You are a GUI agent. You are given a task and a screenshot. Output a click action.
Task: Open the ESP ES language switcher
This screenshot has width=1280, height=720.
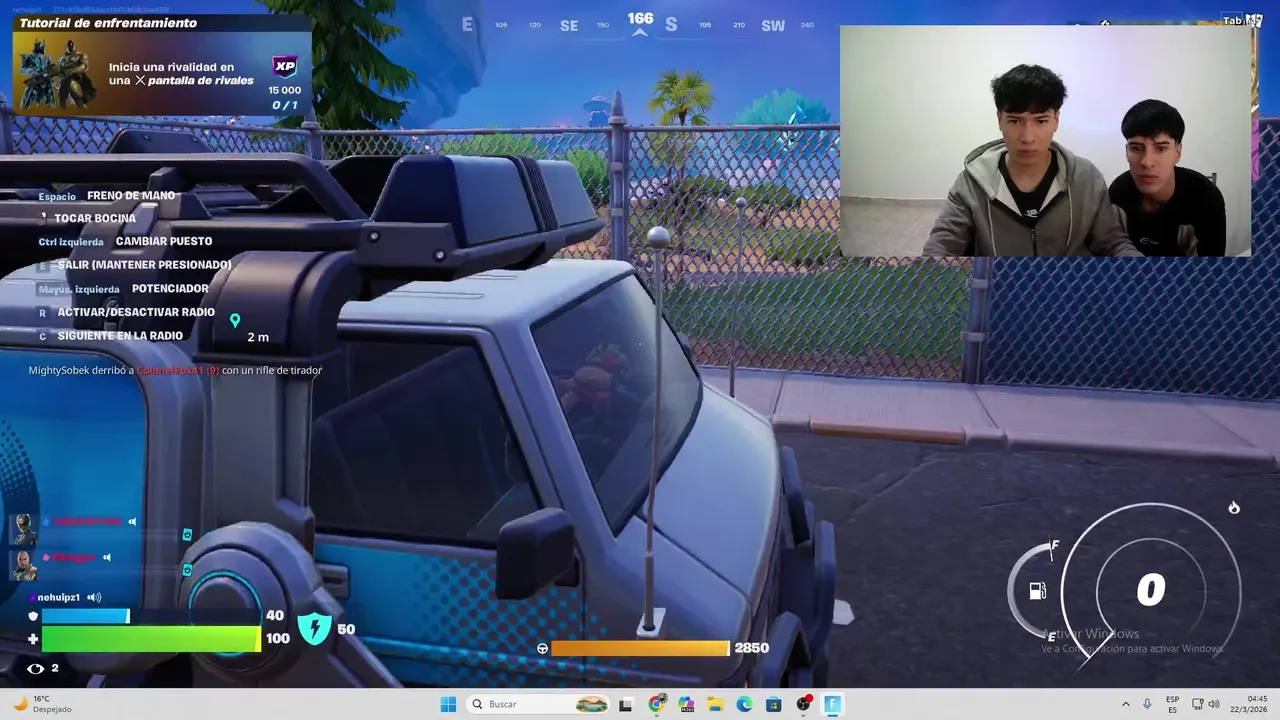coord(1172,704)
